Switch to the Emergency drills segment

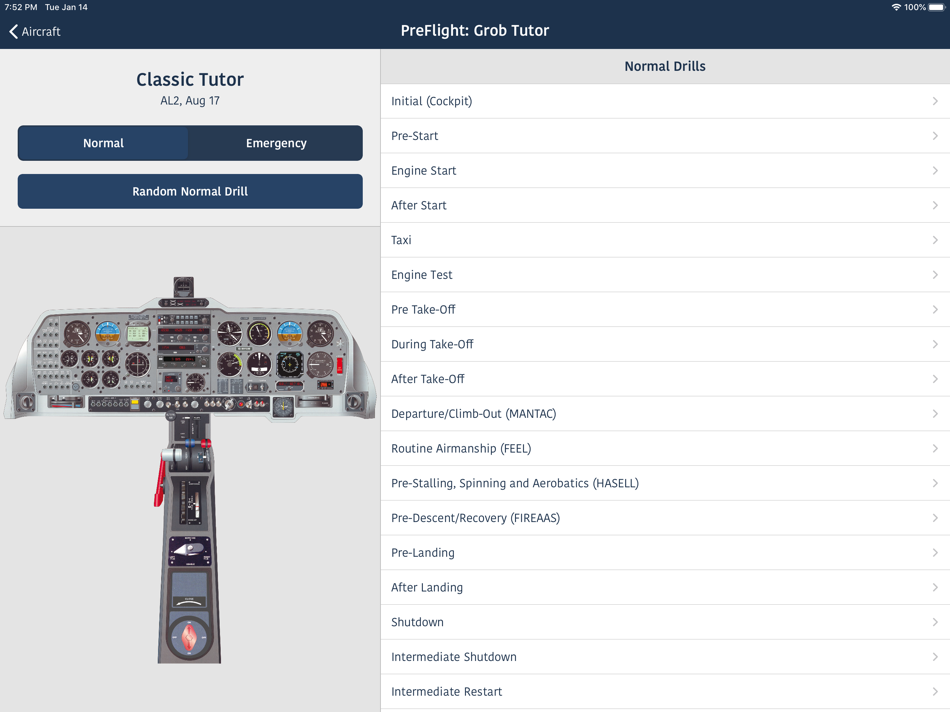pyautogui.click(x=276, y=143)
